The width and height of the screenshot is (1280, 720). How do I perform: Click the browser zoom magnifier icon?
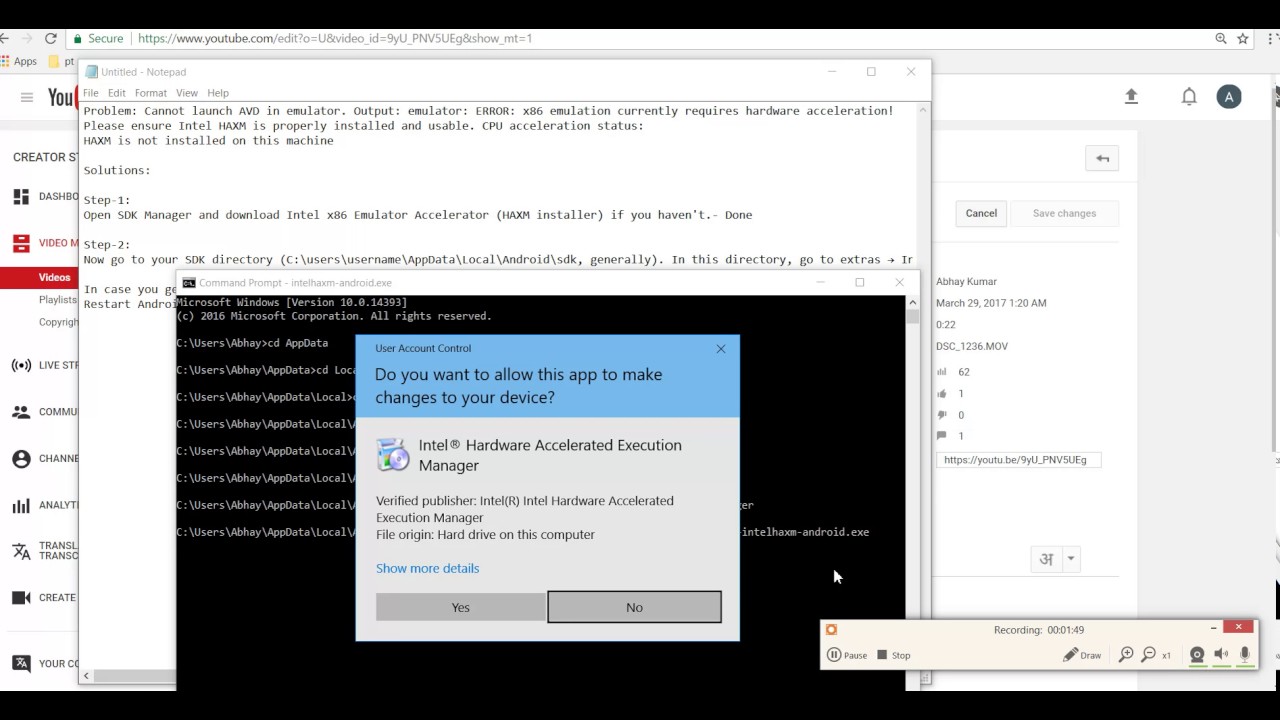(x=1221, y=38)
